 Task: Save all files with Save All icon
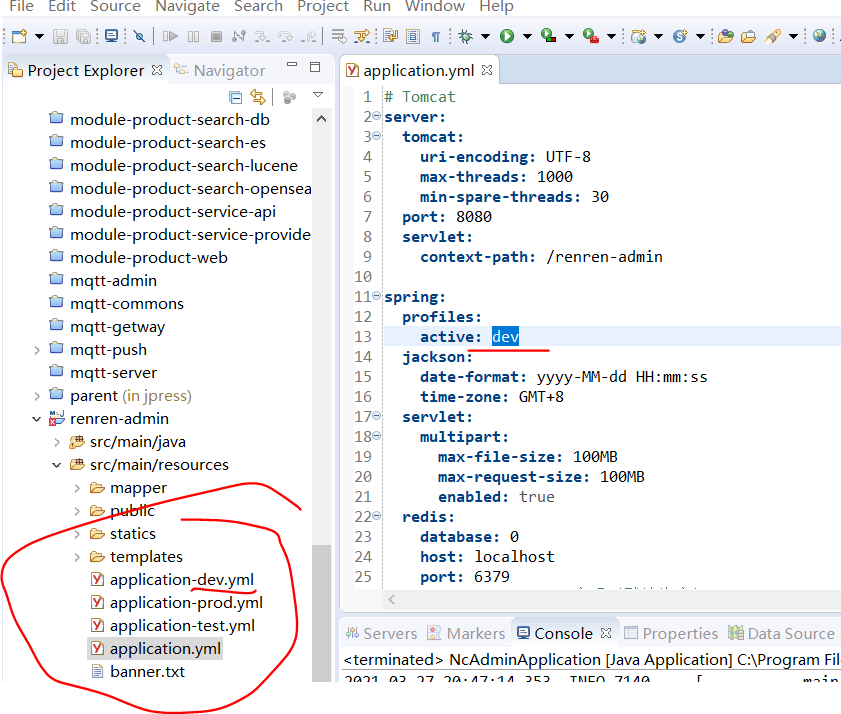point(82,38)
